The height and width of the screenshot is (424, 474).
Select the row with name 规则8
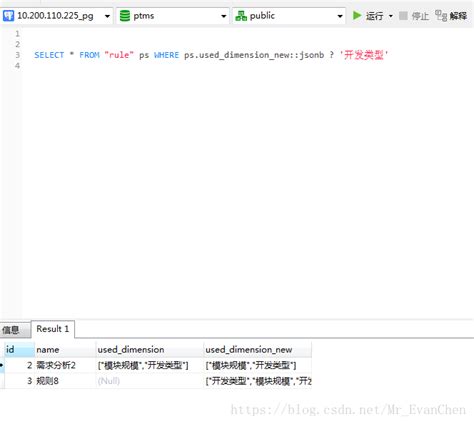point(158,381)
